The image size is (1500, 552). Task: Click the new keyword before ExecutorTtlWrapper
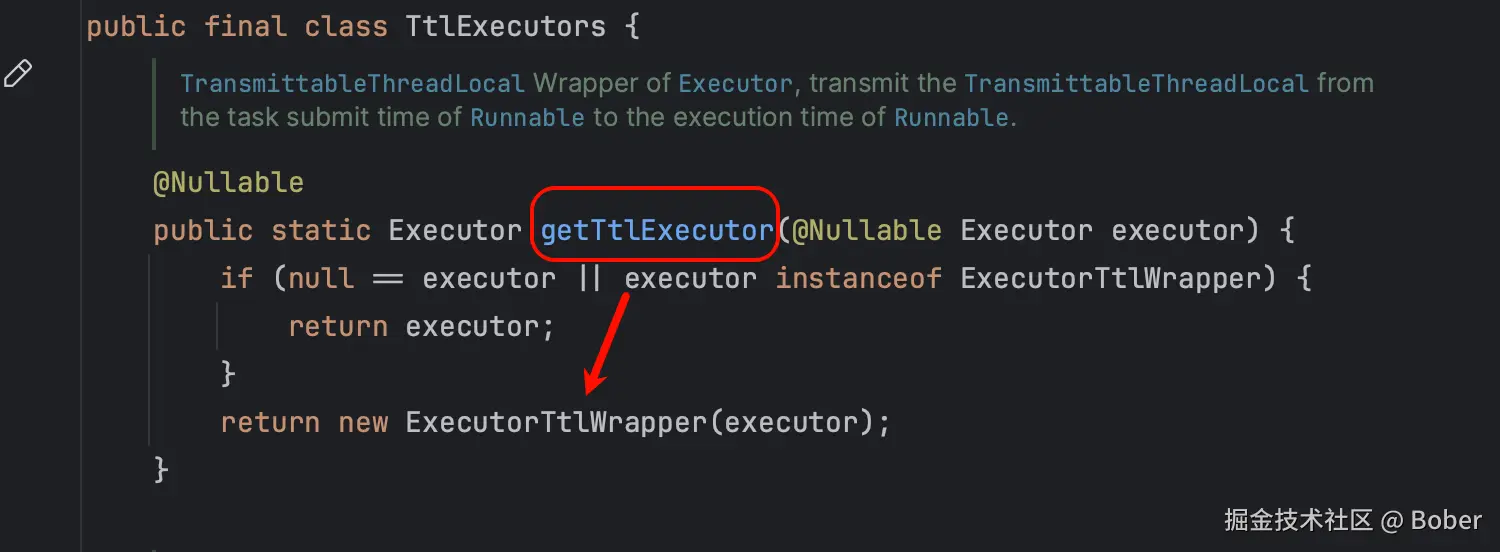(363, 422)
